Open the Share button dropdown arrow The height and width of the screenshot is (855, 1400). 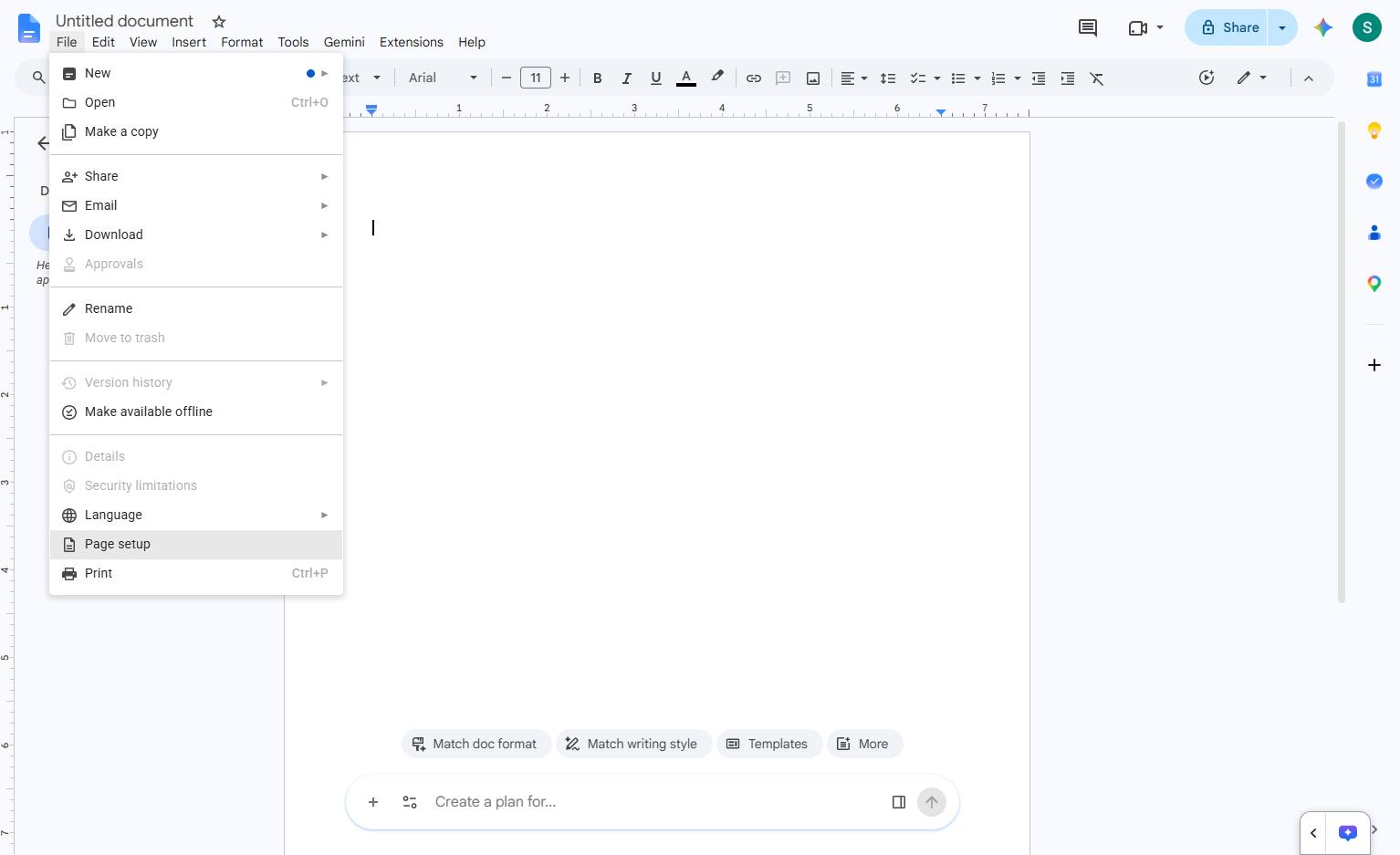[1282, 27]
